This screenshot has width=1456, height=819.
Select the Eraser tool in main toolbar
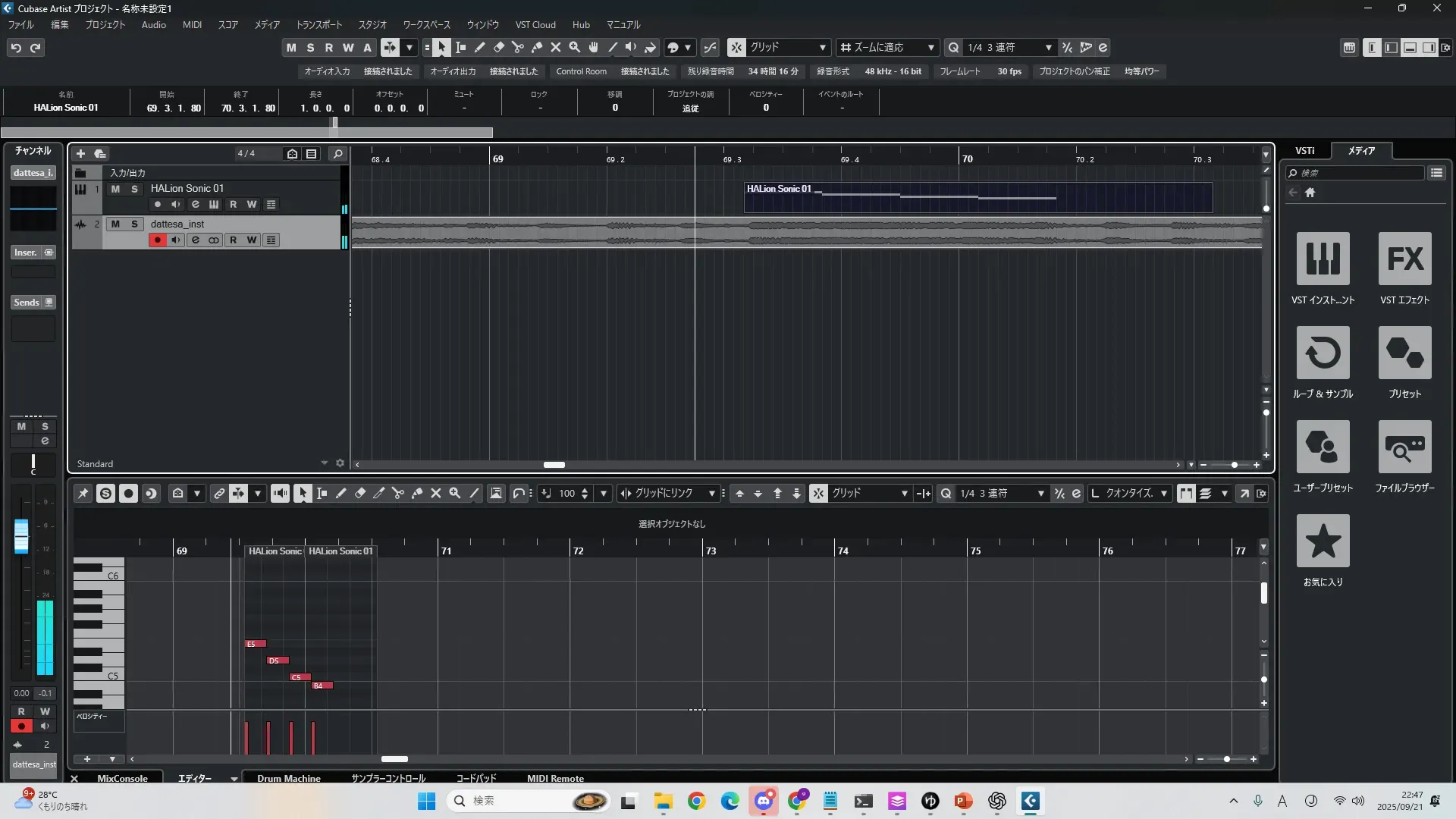pos(499,48)
